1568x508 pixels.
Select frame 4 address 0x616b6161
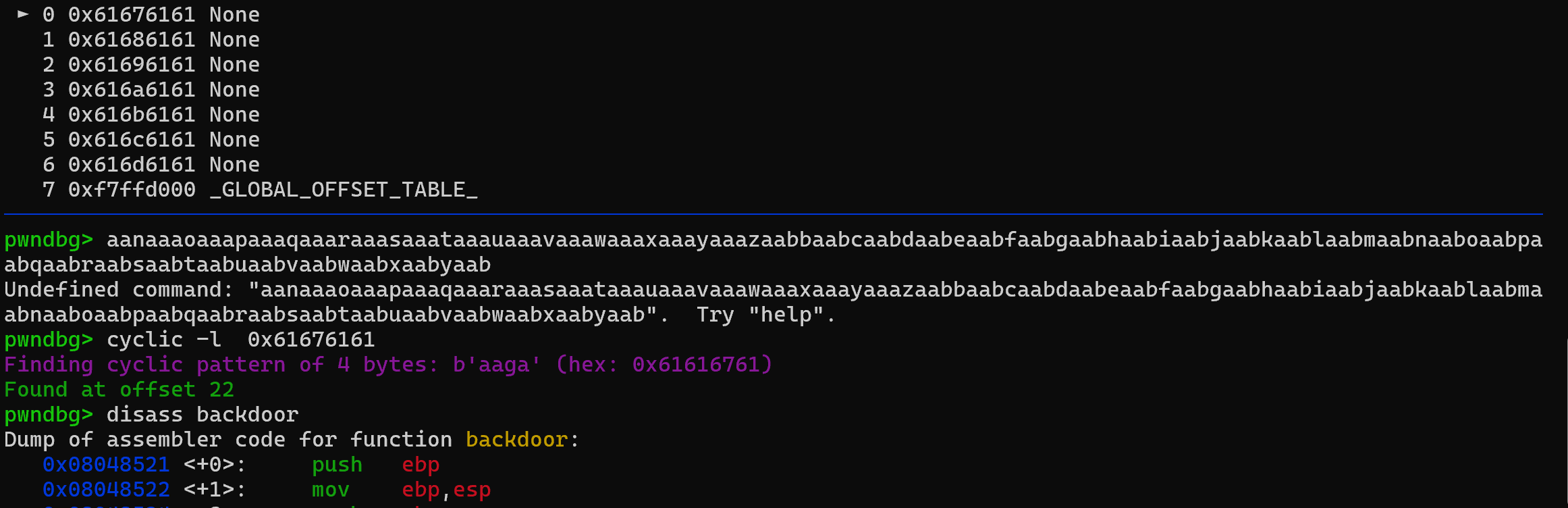(x=132, y=115)
